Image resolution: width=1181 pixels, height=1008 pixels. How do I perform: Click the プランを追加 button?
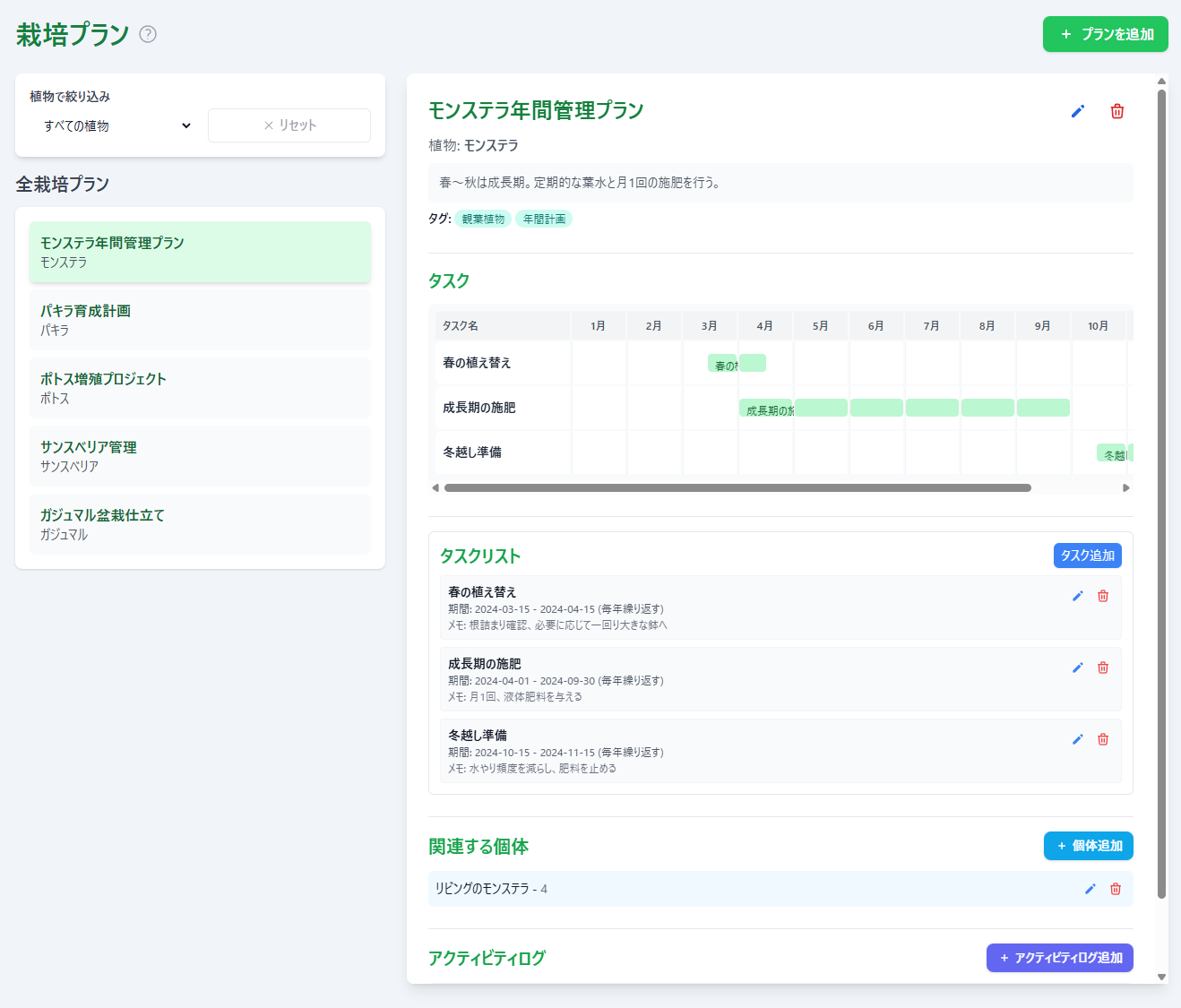(x=1106, y=34)
